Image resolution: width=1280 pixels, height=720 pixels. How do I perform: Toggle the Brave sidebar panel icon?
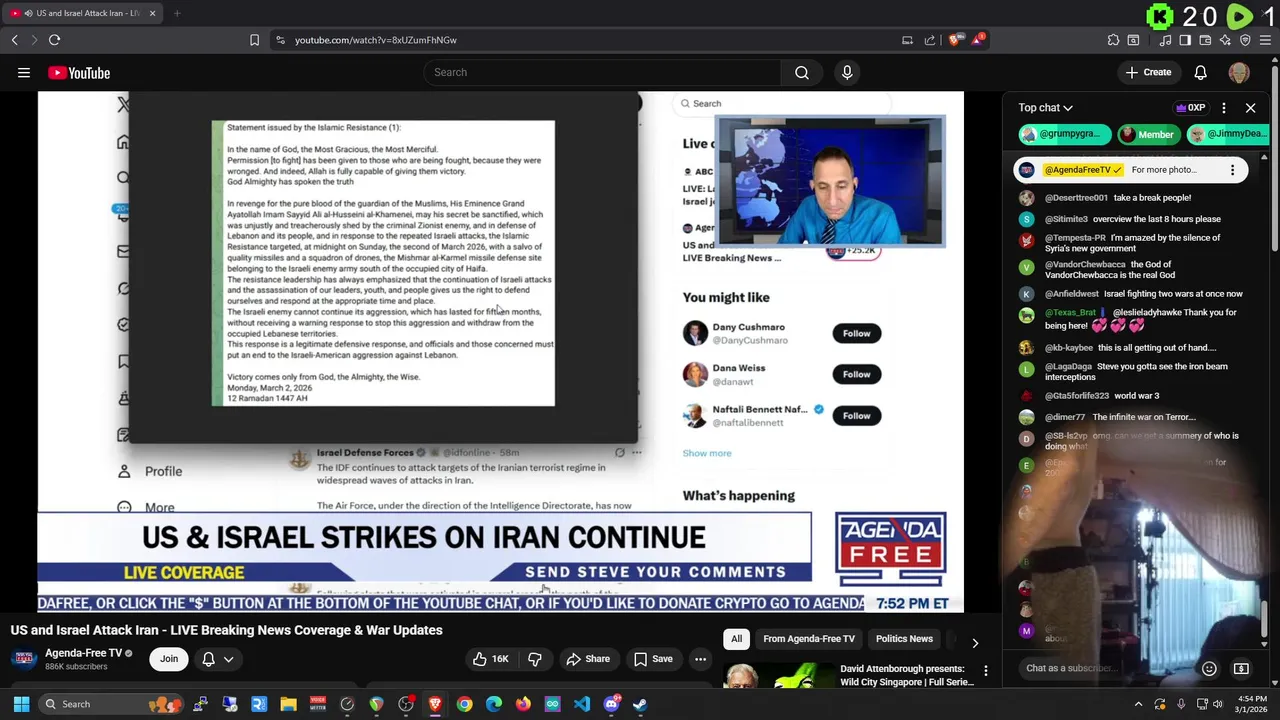(x=1185, y=40)
